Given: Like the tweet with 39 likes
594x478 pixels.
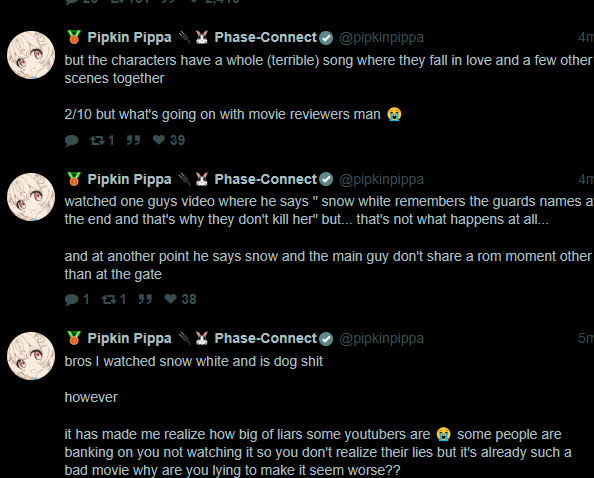Looking at the screenshot, I should [159, 140].
